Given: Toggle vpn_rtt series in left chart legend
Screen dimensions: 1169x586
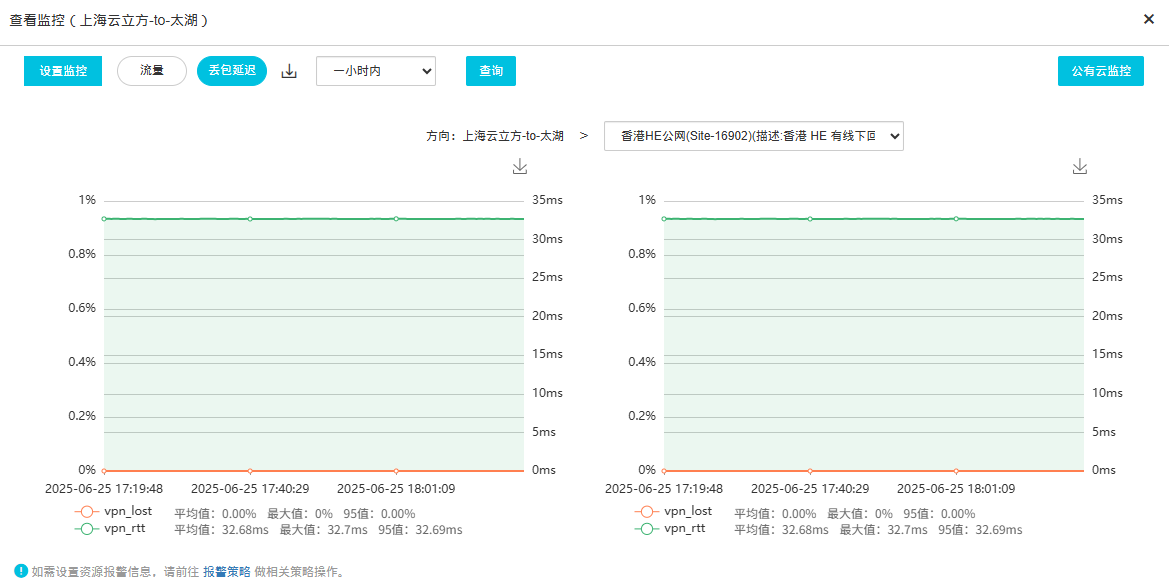Looking at the screenshot, I should point(110,529).
